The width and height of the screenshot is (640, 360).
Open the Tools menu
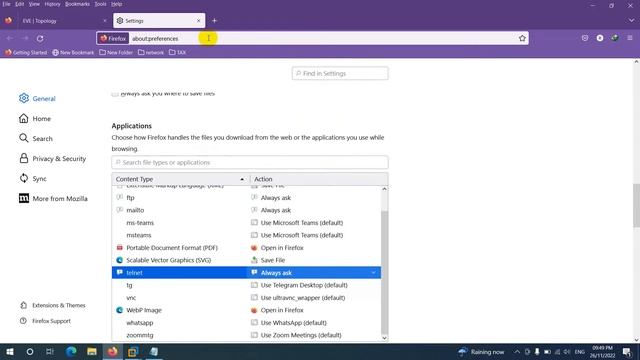coord(100,4)
